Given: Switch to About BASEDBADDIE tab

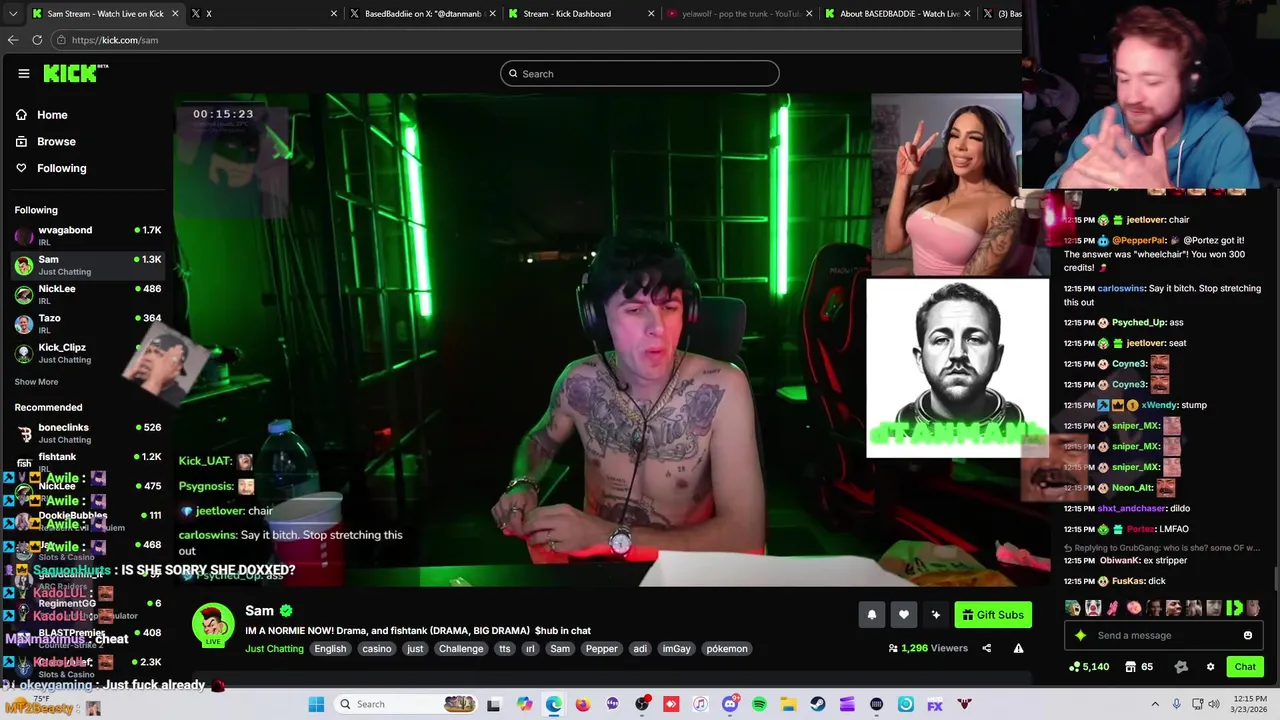Looking at the screenshot, I should [x=898, y=13].
